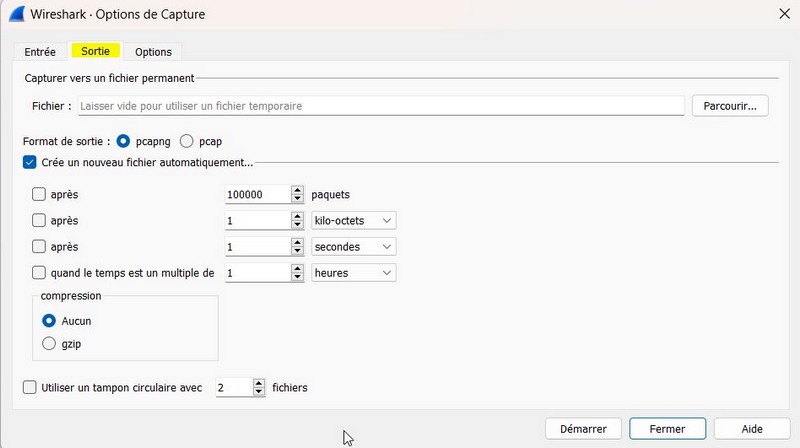
Task: Enable 'Utiliser un tampon circulaire' checkbox
Action: pyautogui.click(x=30, y=387)
